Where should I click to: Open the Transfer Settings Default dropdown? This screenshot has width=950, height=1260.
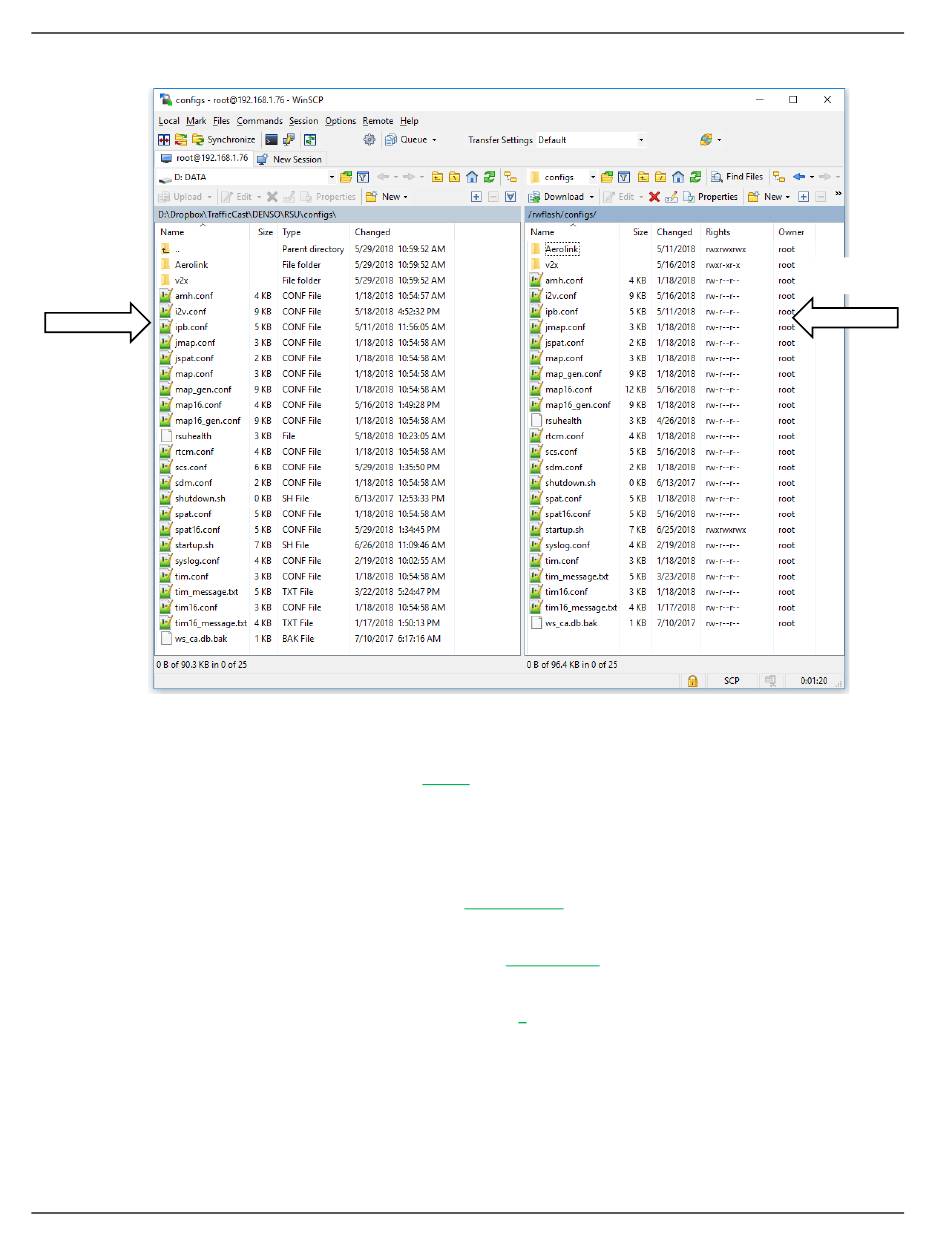591,140
